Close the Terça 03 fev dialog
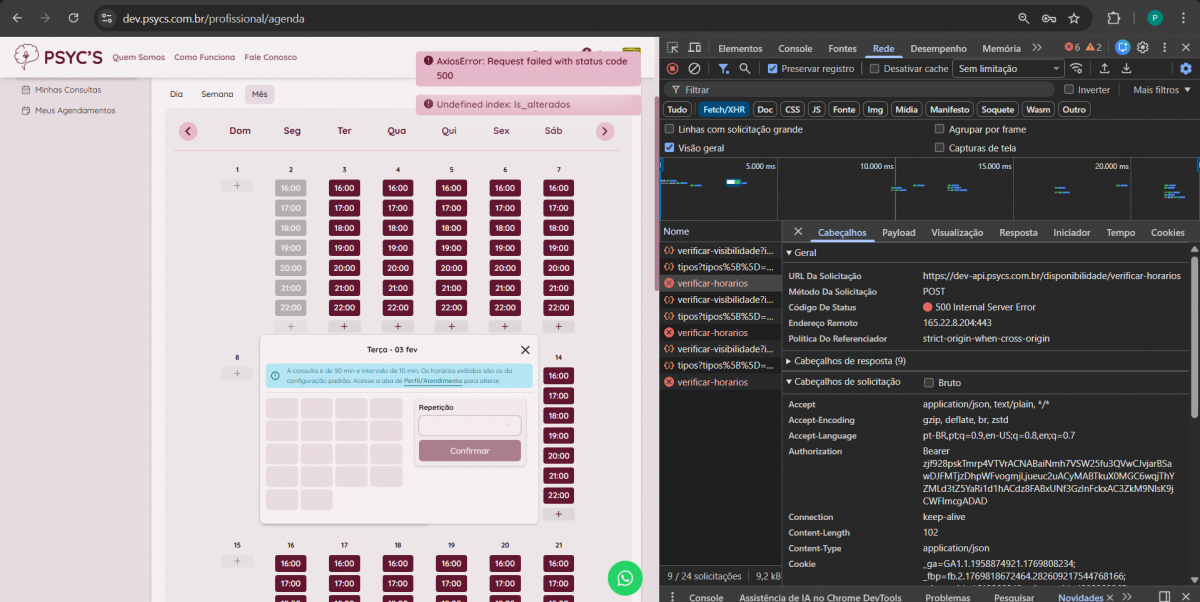The width and height of the screenshot is (1200, 602). pyautogui.click(x=525, y=350)
